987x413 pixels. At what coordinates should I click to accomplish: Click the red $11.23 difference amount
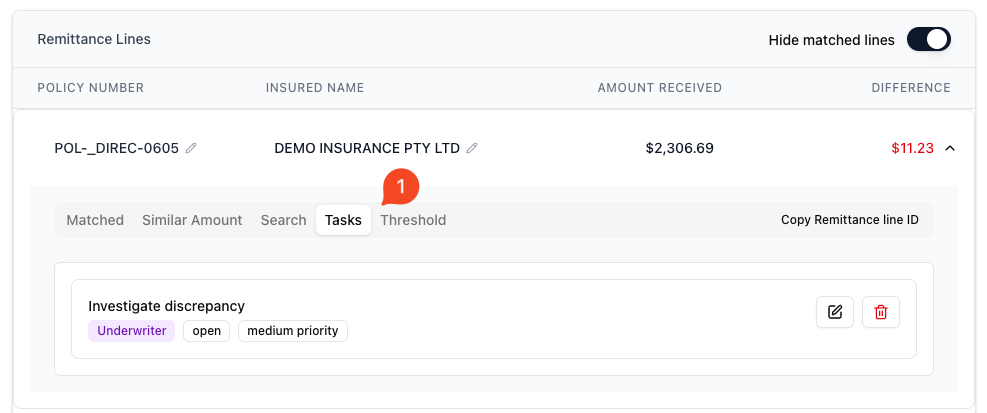pyautogui.click(x=912, y=148)
